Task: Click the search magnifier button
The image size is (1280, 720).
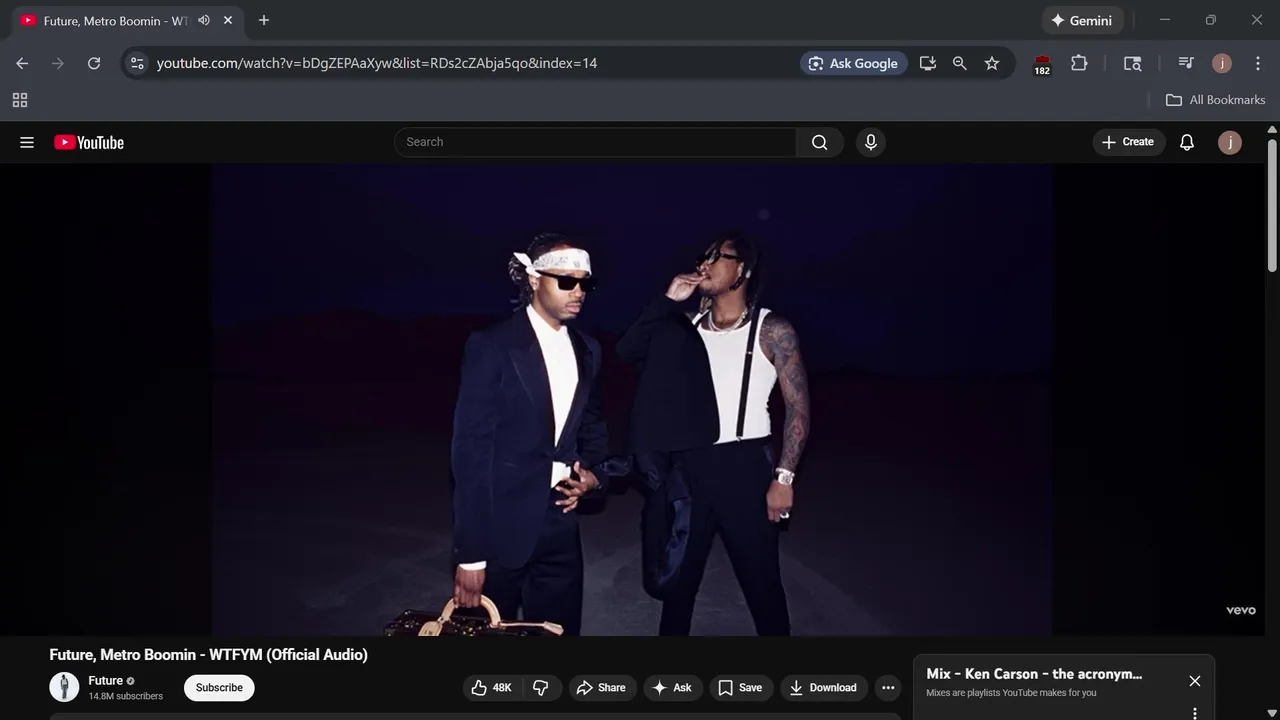Action: click(x=820, y=142)
